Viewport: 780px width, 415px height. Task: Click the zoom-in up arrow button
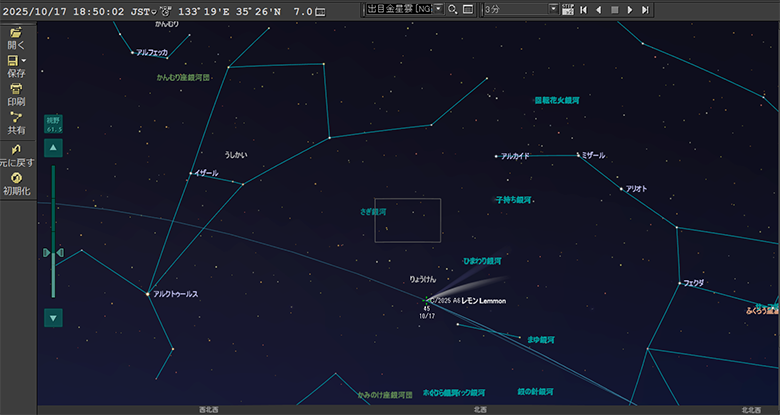(54, 148)
